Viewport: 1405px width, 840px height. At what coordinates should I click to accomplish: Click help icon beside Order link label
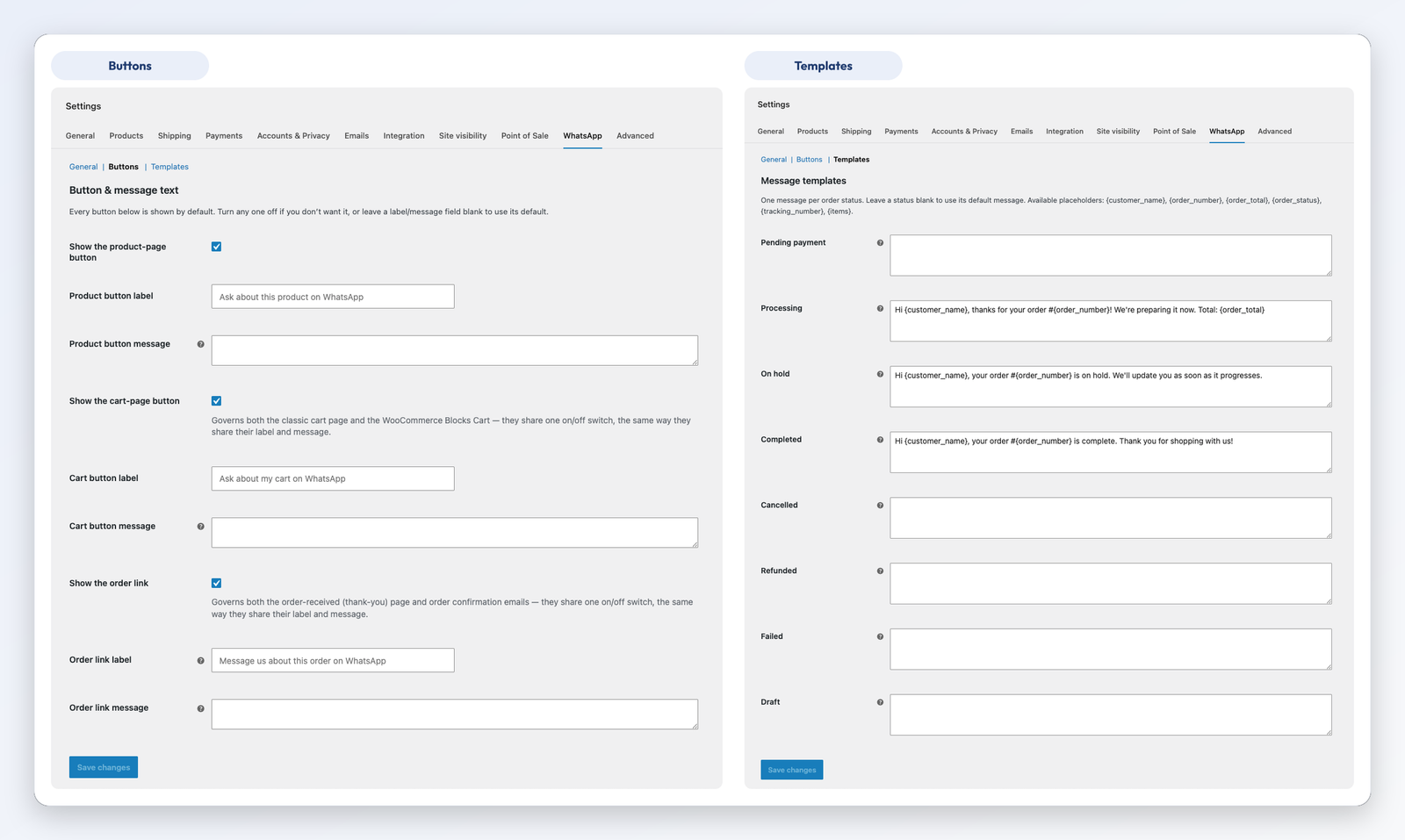(x=200, y=661)
